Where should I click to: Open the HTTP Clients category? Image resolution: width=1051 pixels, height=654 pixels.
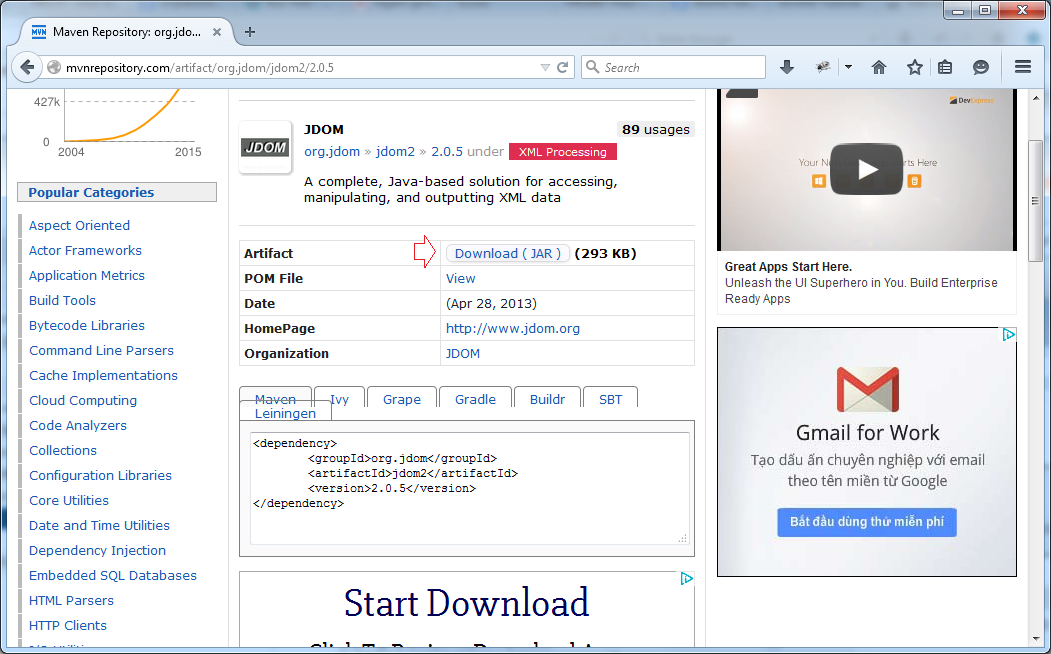click(68, 625)
